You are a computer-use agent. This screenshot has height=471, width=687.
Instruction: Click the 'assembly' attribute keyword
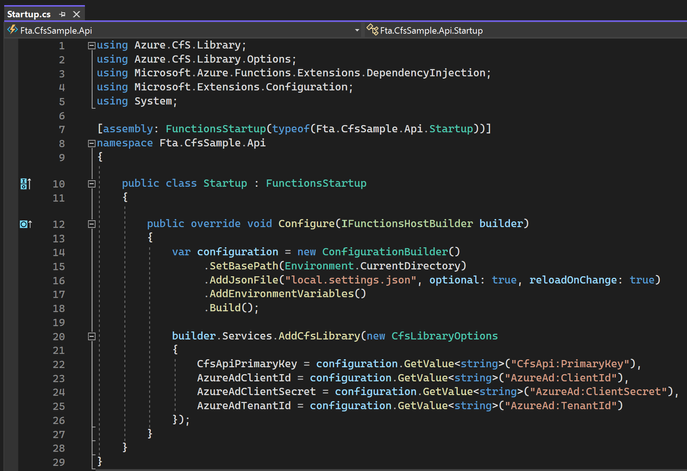pos(128,129)
